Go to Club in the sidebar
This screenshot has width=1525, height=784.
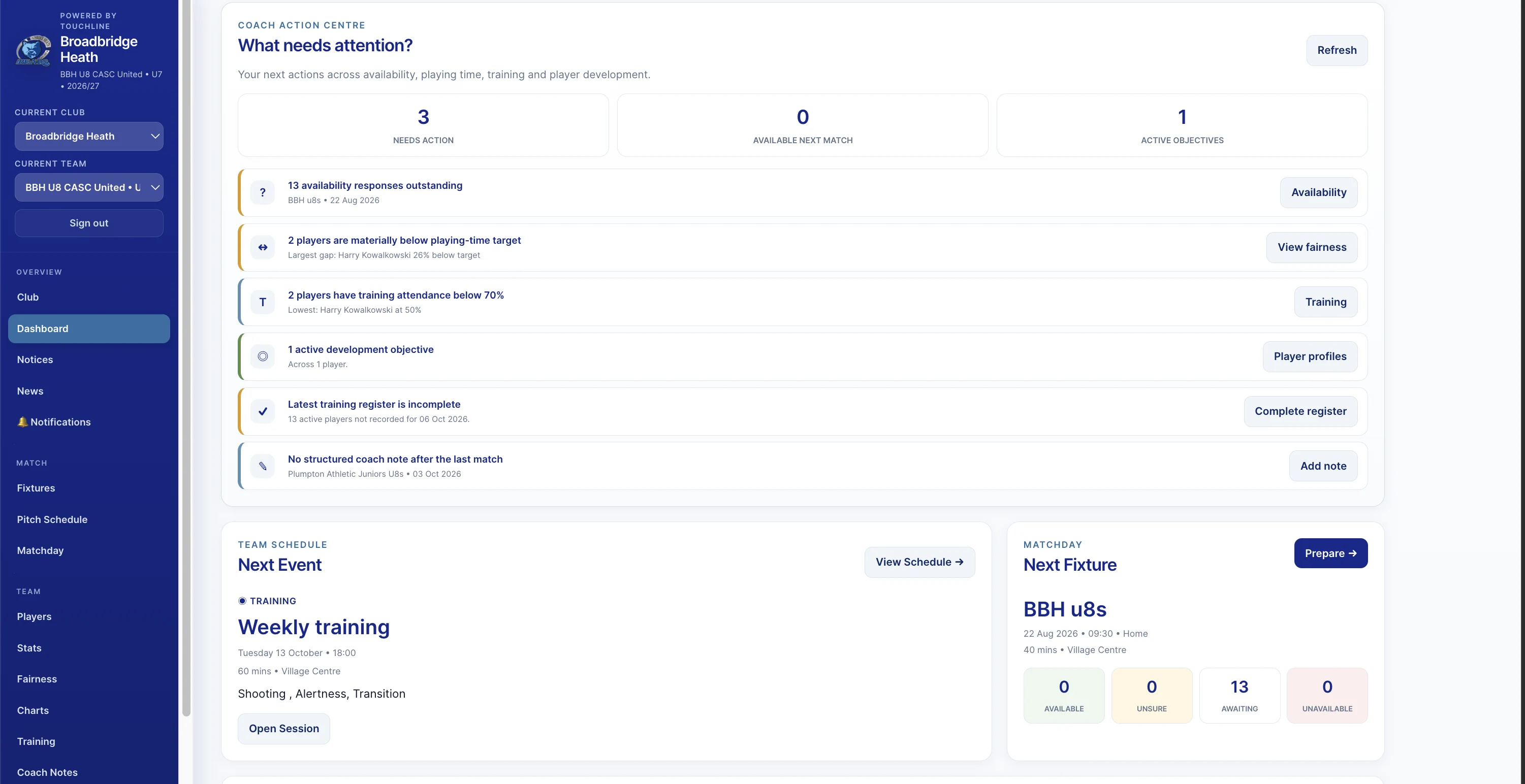[x=89, y=297]
